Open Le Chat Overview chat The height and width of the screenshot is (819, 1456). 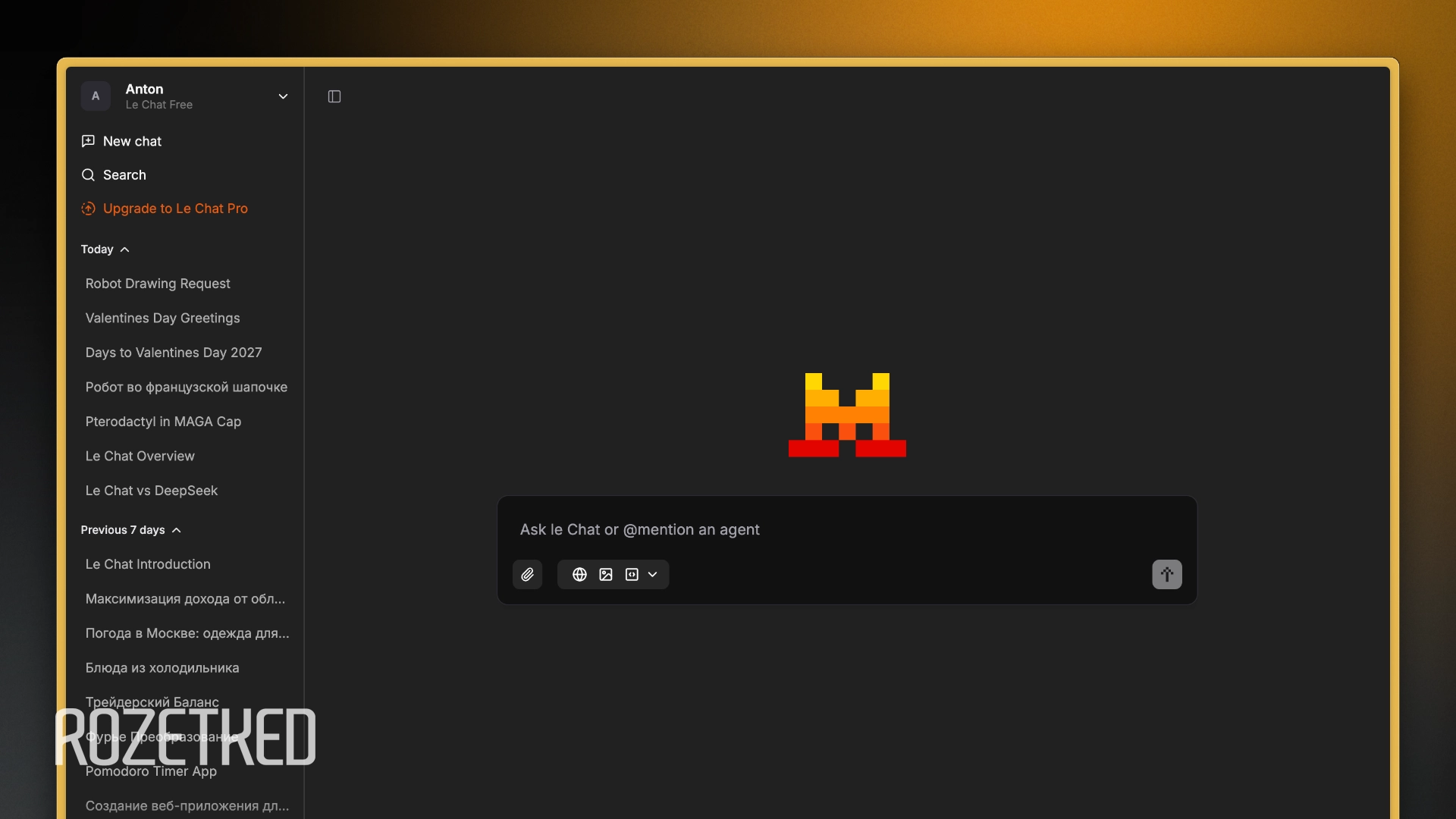[140, 456]
